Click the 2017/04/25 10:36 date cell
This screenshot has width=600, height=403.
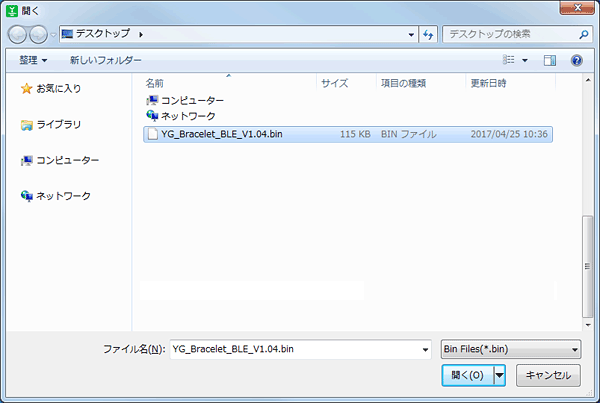point(509,134)
